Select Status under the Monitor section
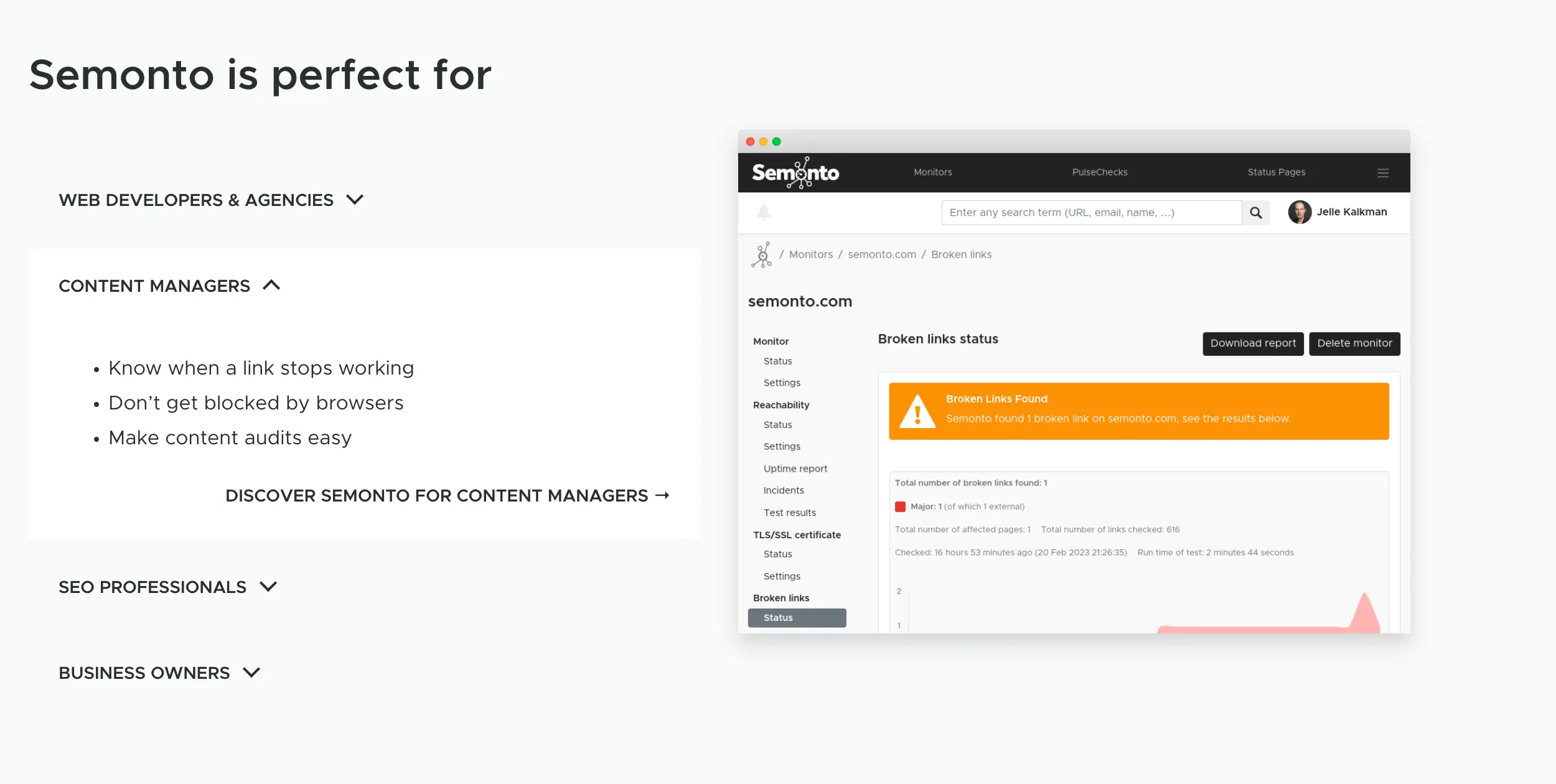This screenshot has width=1556, height=784. pos(777,362)
